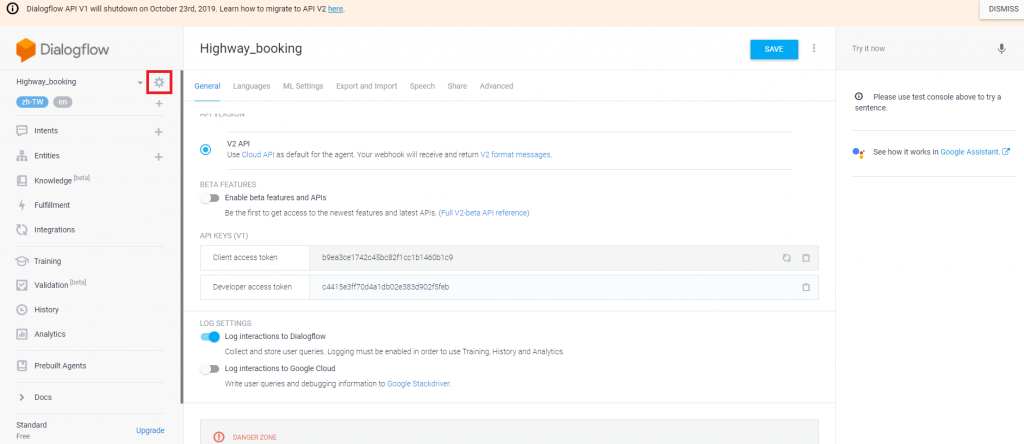Switch to the Languages tab
The image size is (1024, 444).
(251, 86)
